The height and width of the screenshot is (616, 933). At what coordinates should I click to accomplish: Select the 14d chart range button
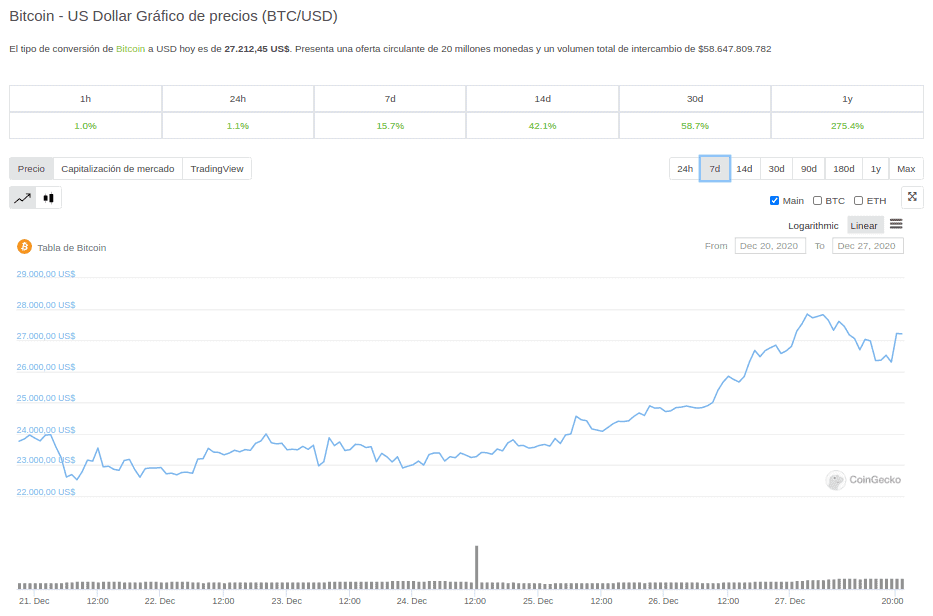click(x=744, y=168)
